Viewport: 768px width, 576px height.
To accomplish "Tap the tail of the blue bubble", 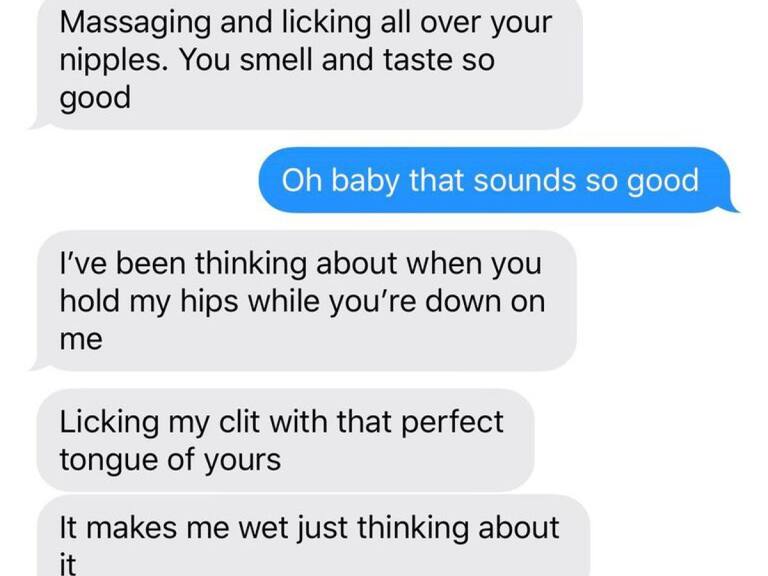I will [x=732, y=207].
